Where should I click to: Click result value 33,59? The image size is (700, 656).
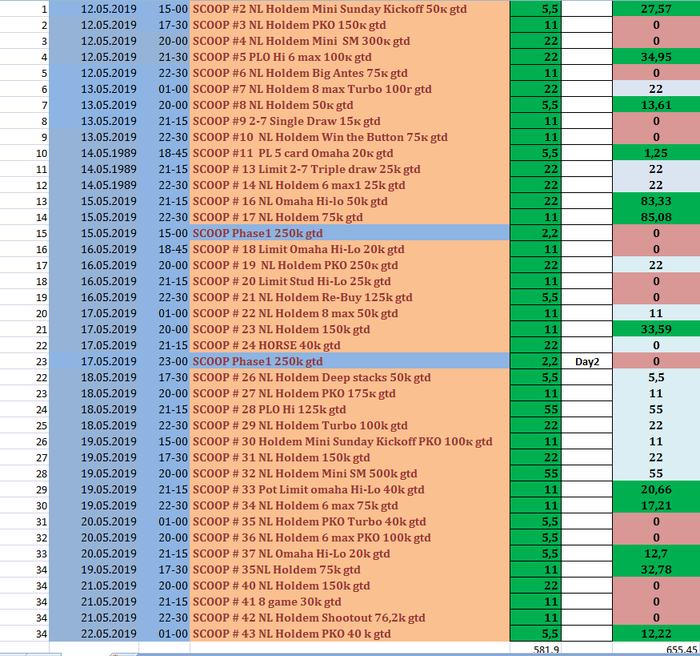coord(656,330)
